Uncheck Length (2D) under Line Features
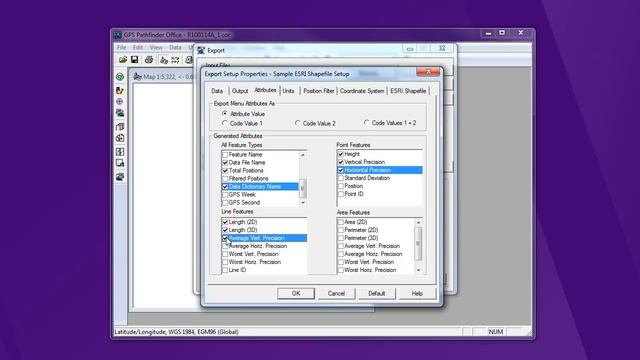640x360 pixels. point(225,222)
